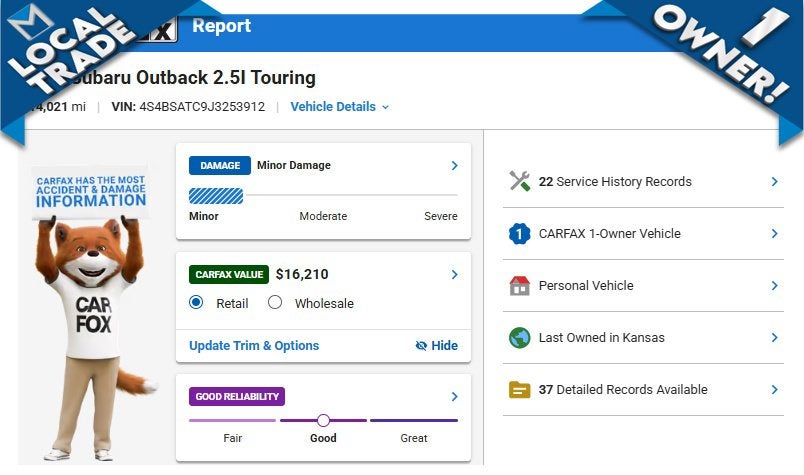Click the Great segment of reliability scale
Image resolution: width=804 pixels, height=475 pixels.
pos(414,420)
